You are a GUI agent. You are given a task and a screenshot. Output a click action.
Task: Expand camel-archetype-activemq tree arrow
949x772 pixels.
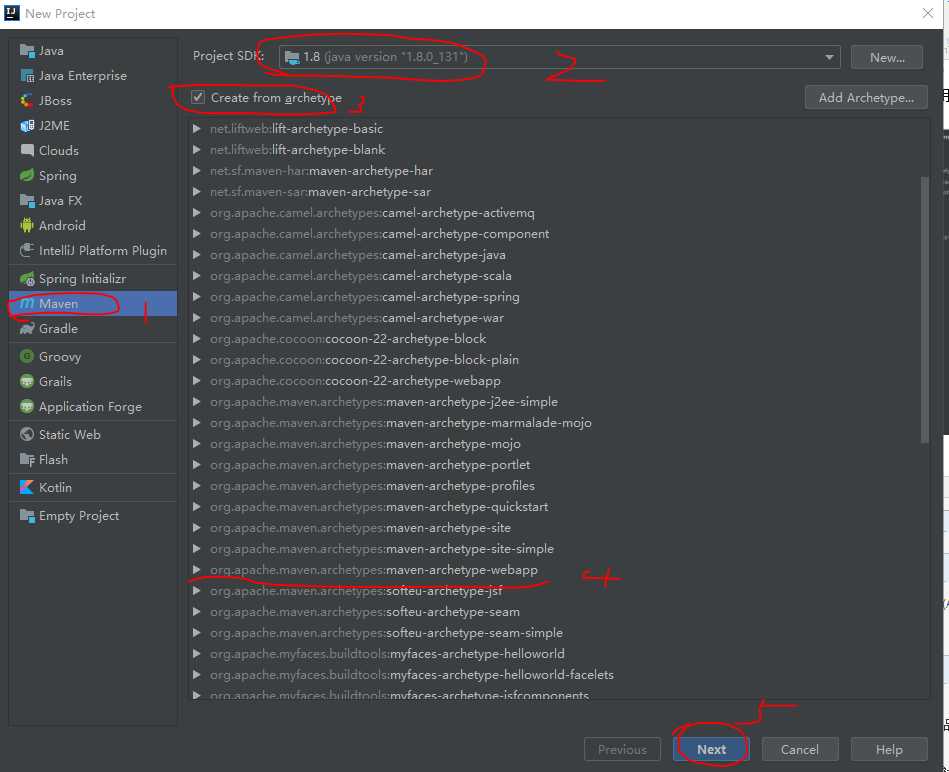point(197,213)
